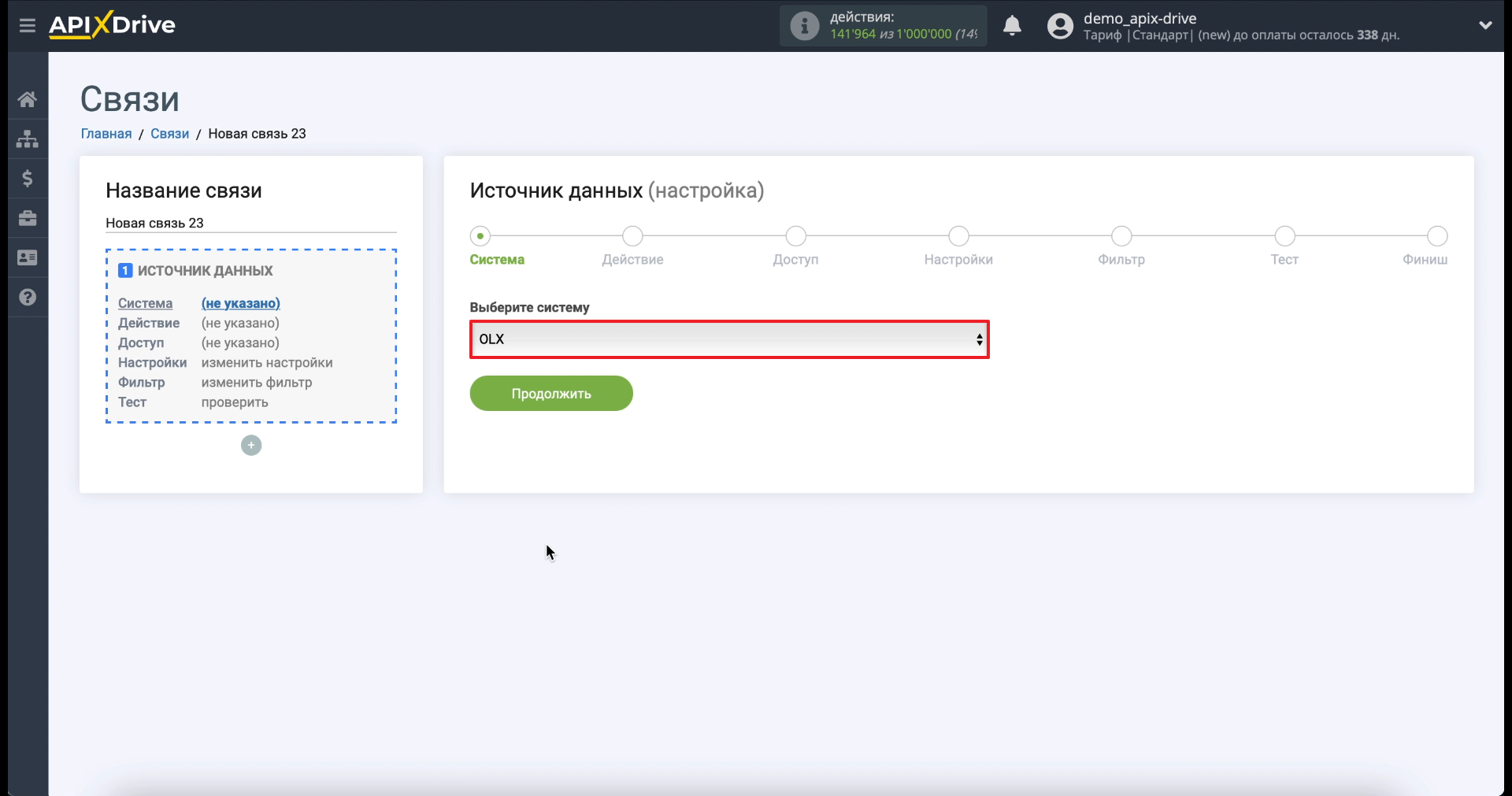1512x796 pixels.
Task: Click the Система link in the data source block
Action: pos(145,303)
